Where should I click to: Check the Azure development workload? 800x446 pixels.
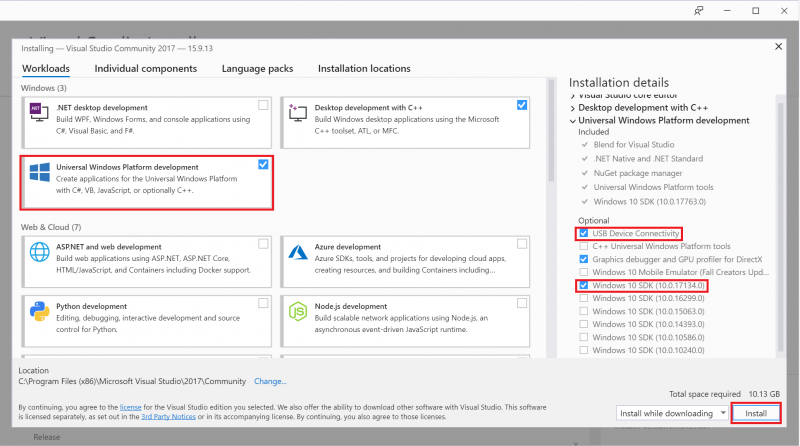(x=522, y=244)
